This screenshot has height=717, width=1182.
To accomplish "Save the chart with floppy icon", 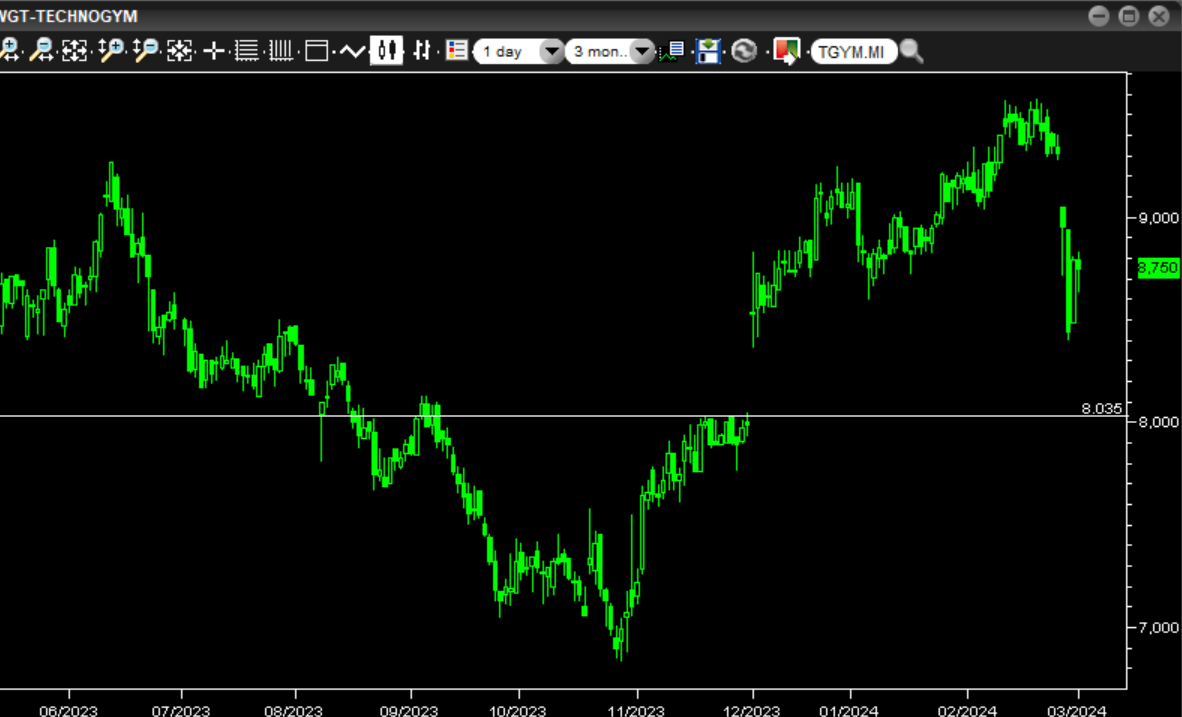I will (708, 51).
